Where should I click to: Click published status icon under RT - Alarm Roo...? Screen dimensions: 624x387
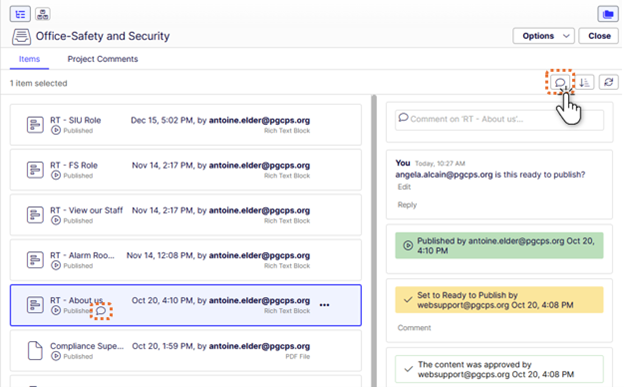[56, 265]
